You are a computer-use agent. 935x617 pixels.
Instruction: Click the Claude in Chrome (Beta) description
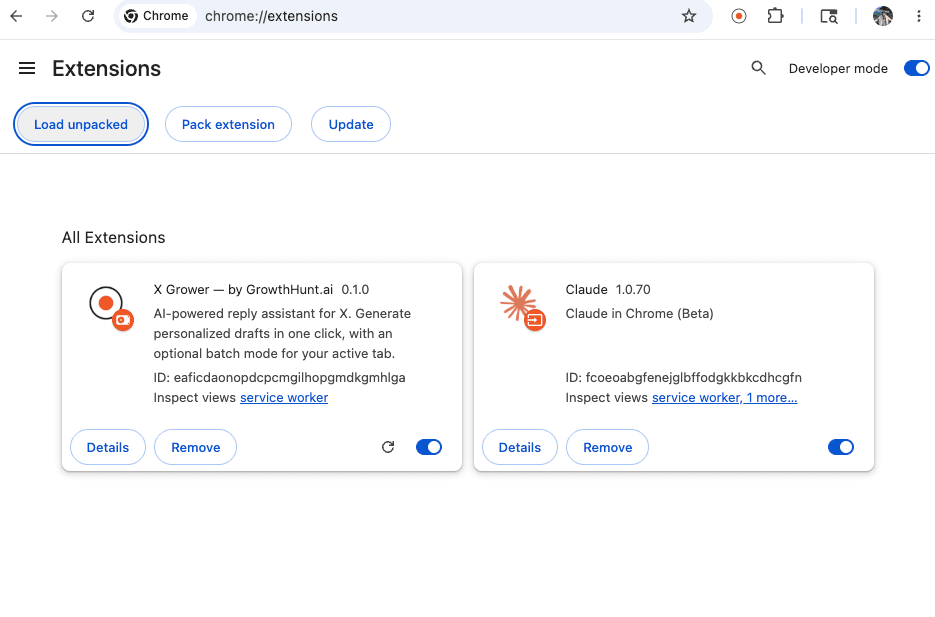[x=639, y=314]
